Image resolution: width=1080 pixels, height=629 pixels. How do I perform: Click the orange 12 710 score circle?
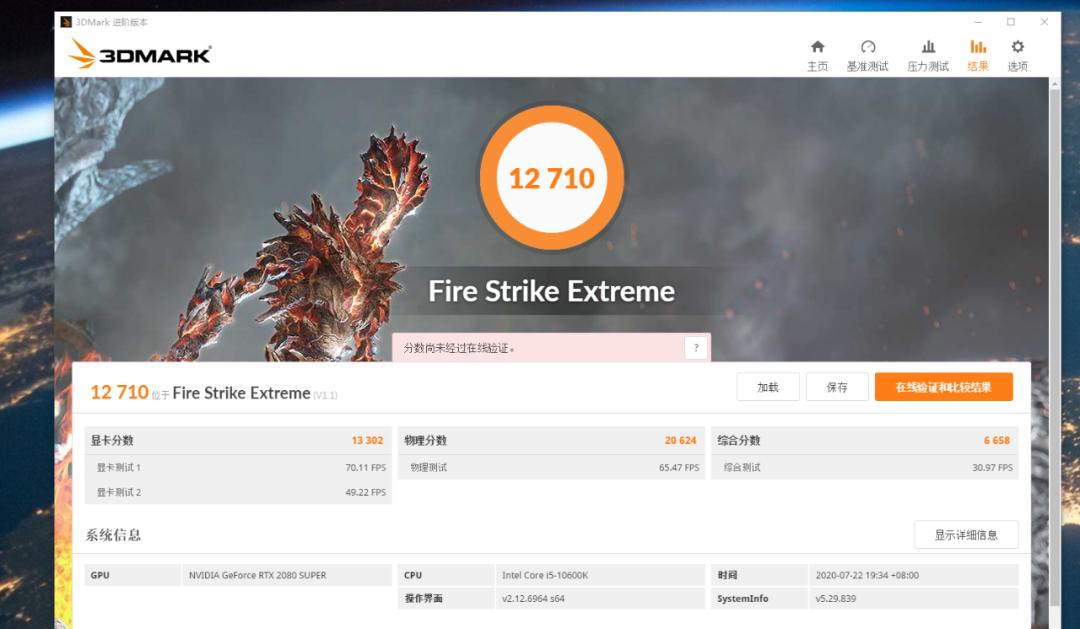[552, 178]
